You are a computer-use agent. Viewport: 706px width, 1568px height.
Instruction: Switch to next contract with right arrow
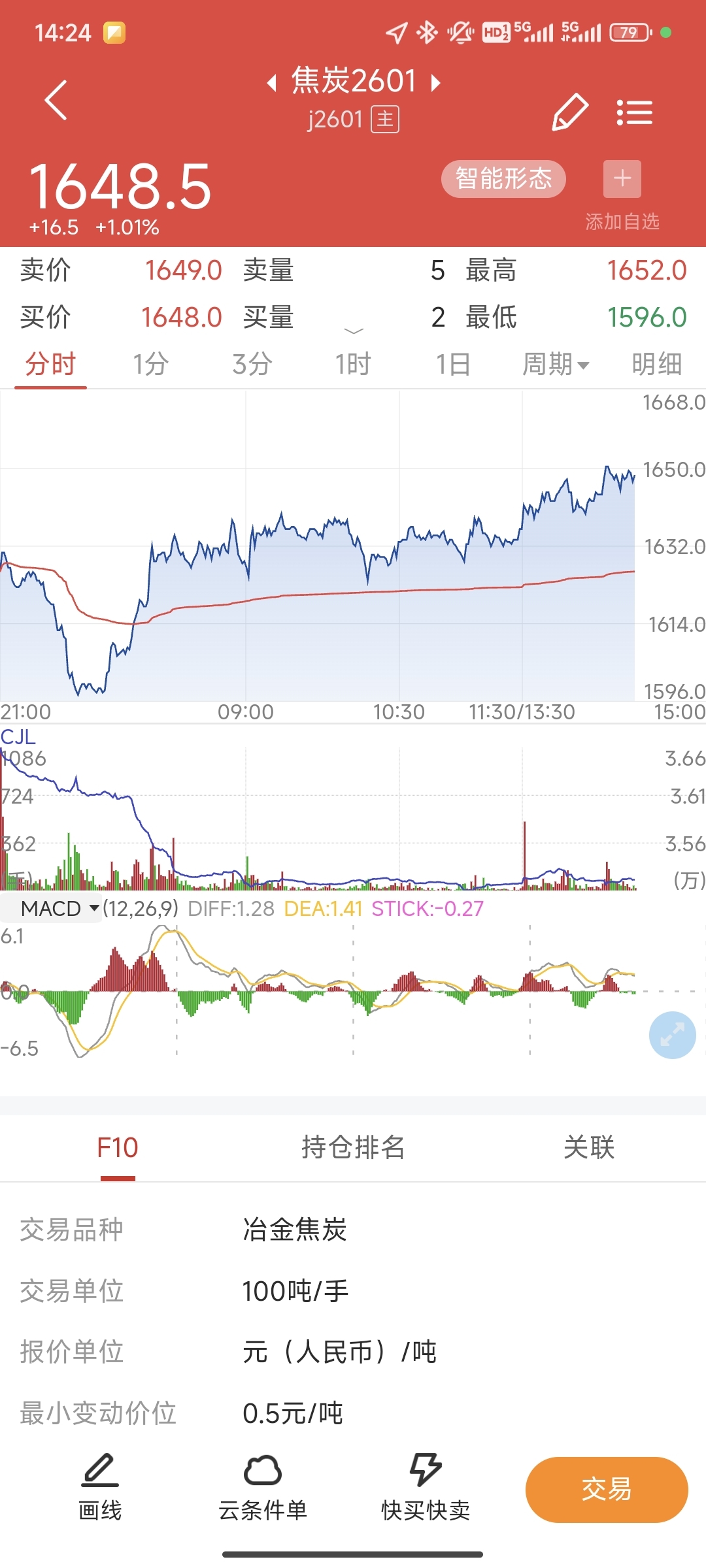click(x=435, y=83)
